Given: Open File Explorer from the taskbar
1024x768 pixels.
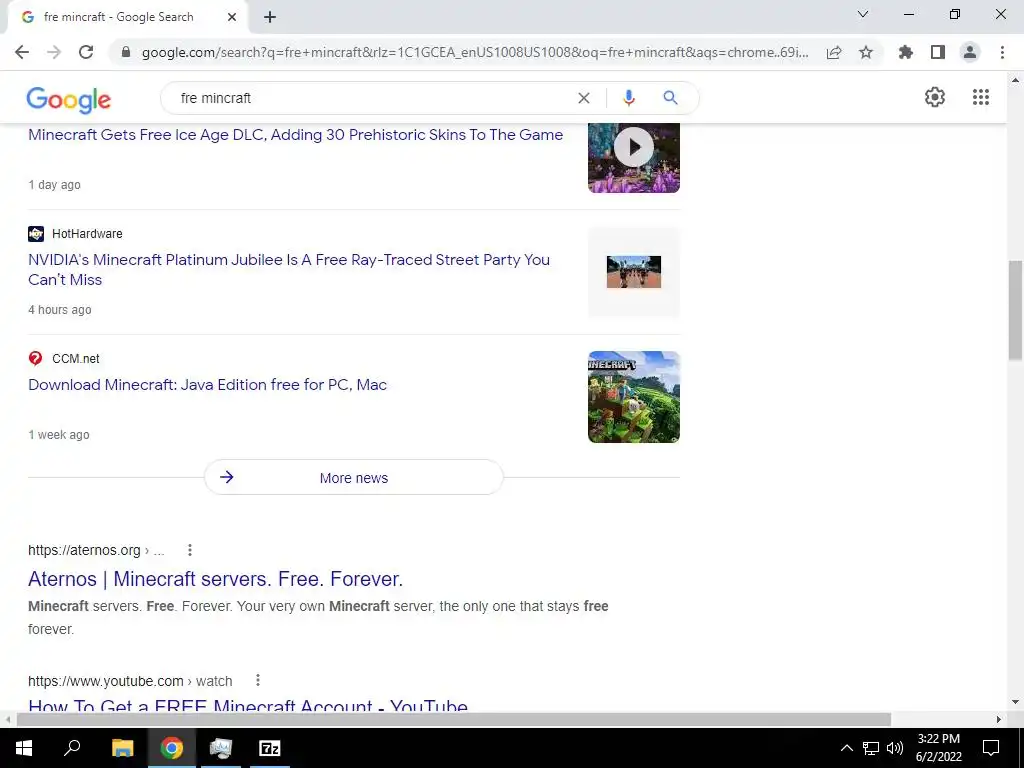Looking at the screenshot, I should point(122,748).
